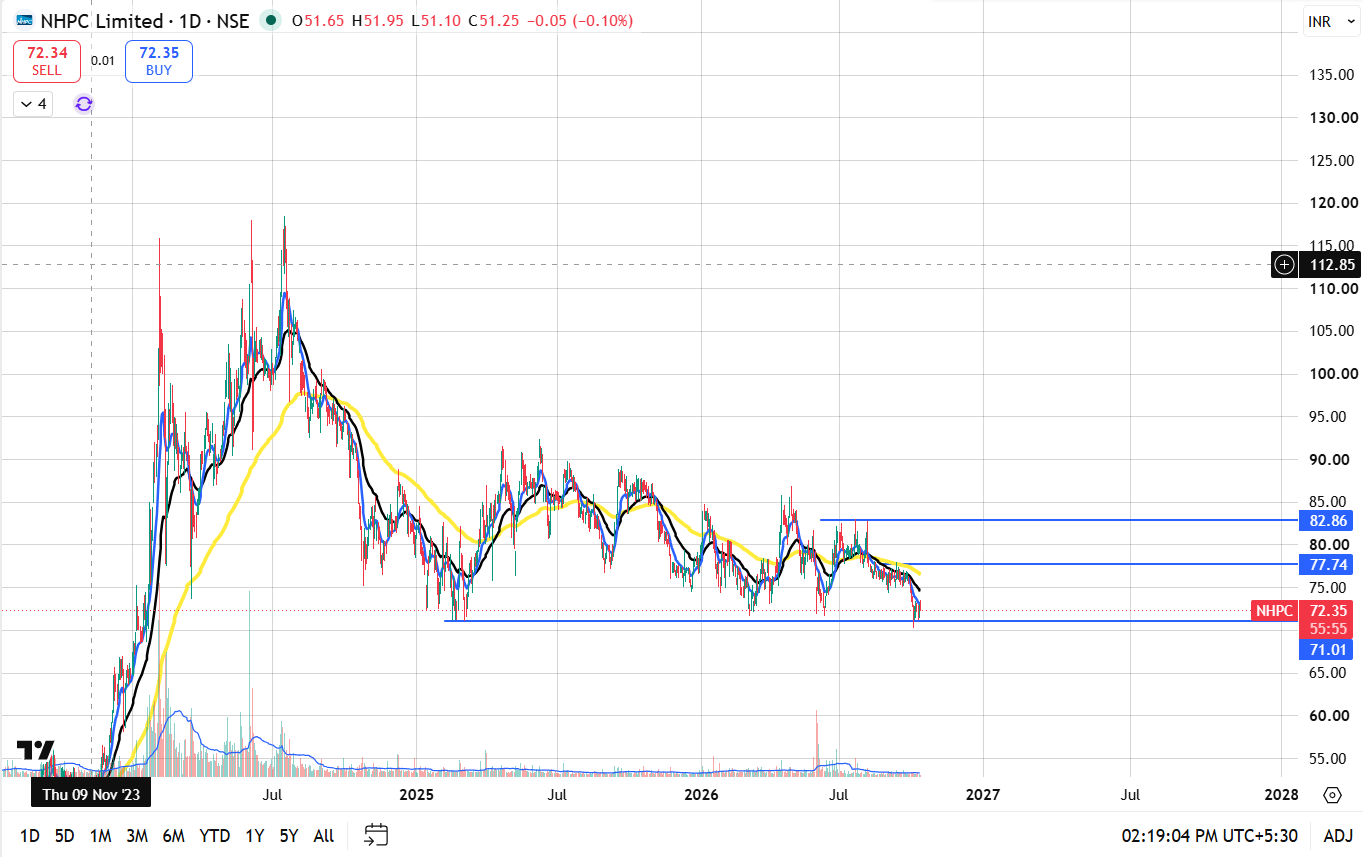1363x857 pixels.
Task: Open timezone menu at 02:19:04 PM UTC+5:30
Action: click(1209, 836)
